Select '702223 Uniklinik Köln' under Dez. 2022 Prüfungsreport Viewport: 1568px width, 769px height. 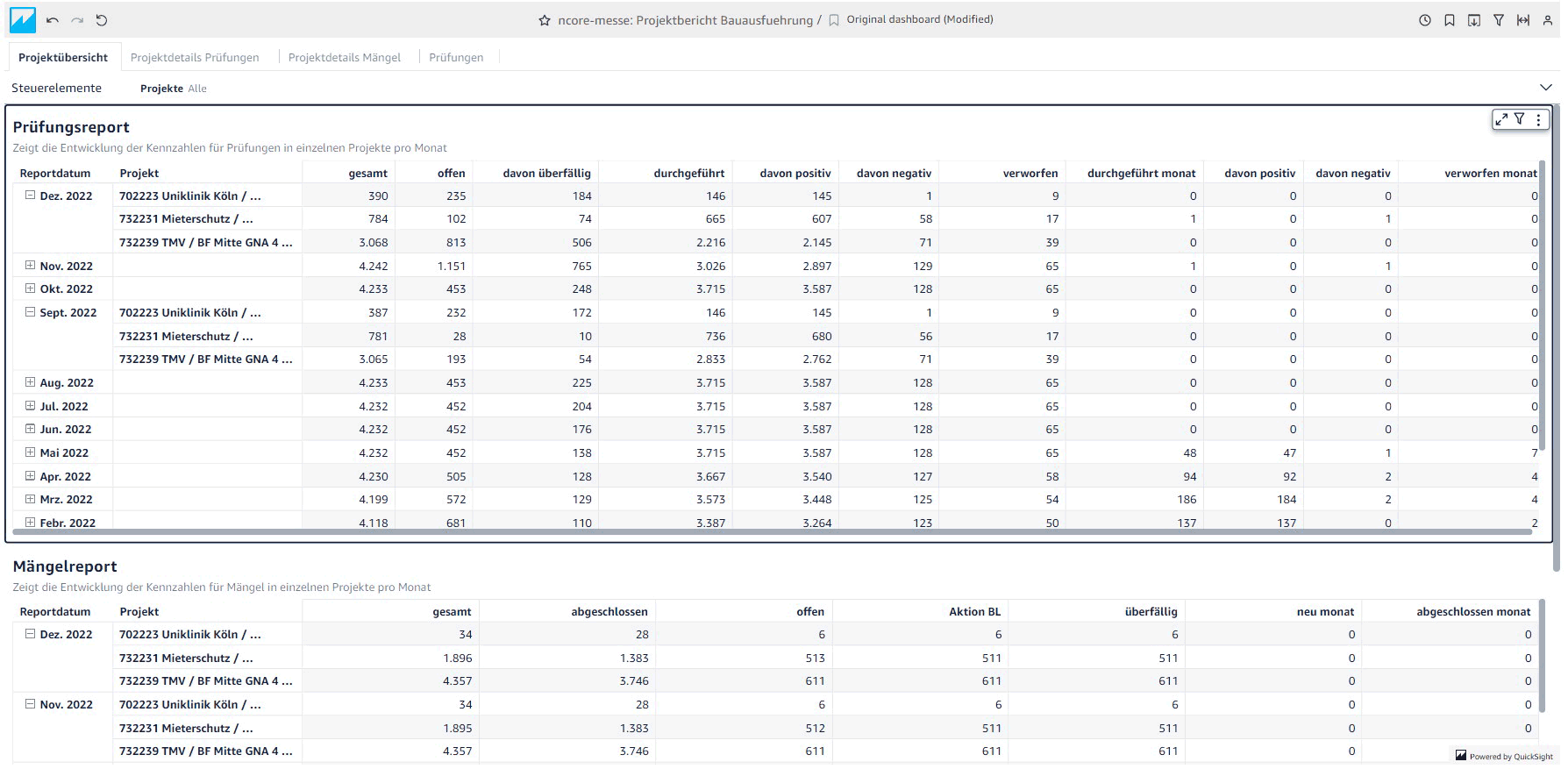tap(190, 196)
